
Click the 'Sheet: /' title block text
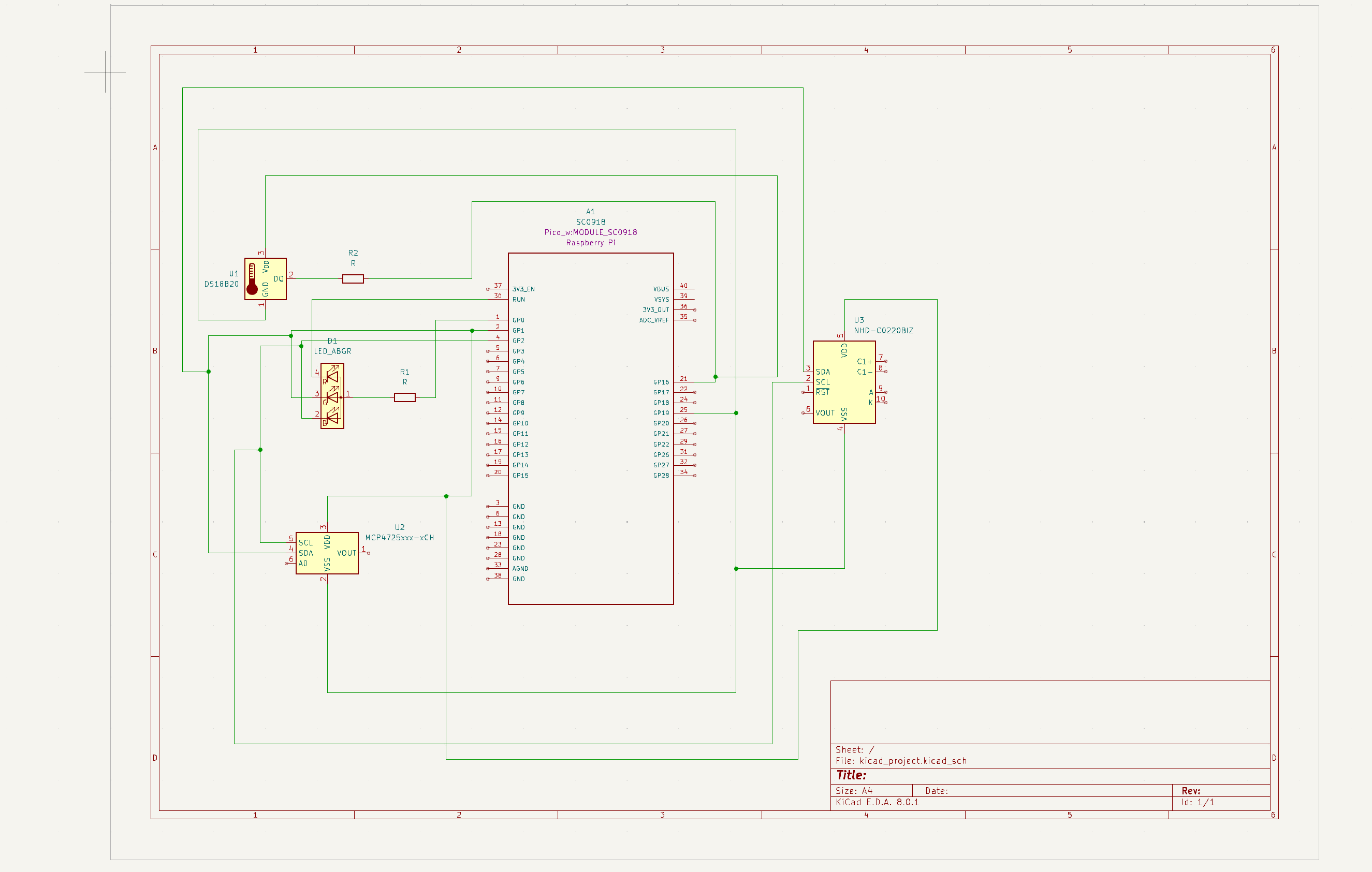point(855,749)
